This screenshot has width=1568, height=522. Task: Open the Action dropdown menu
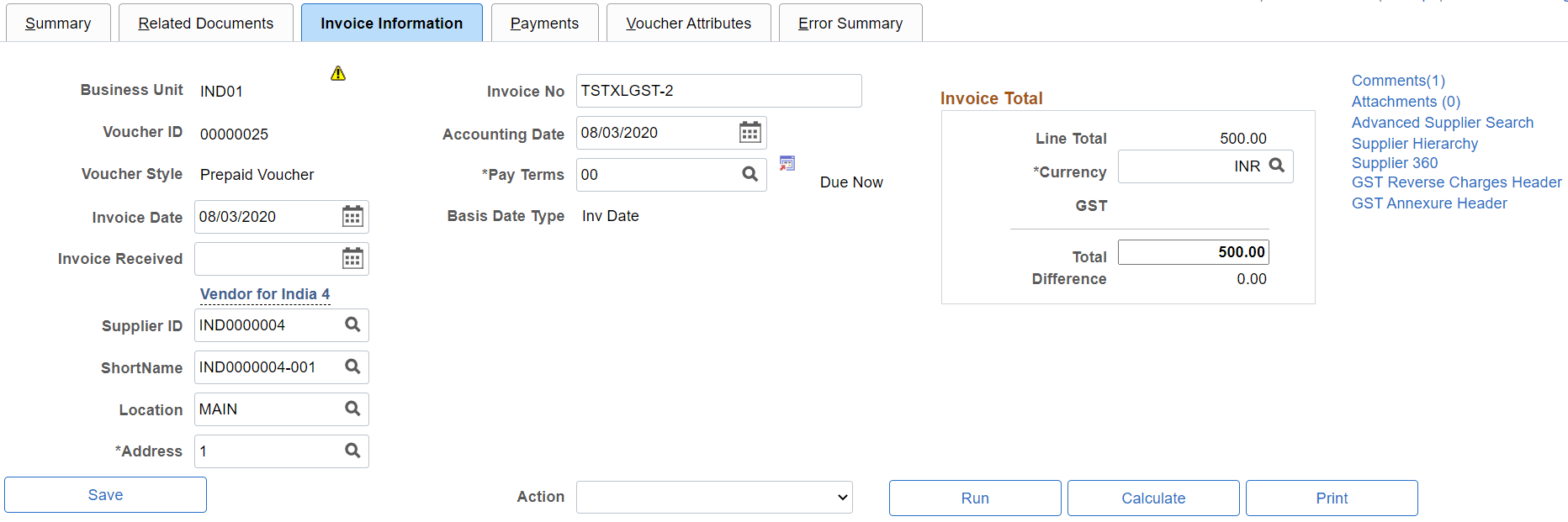tap(713, 497)
